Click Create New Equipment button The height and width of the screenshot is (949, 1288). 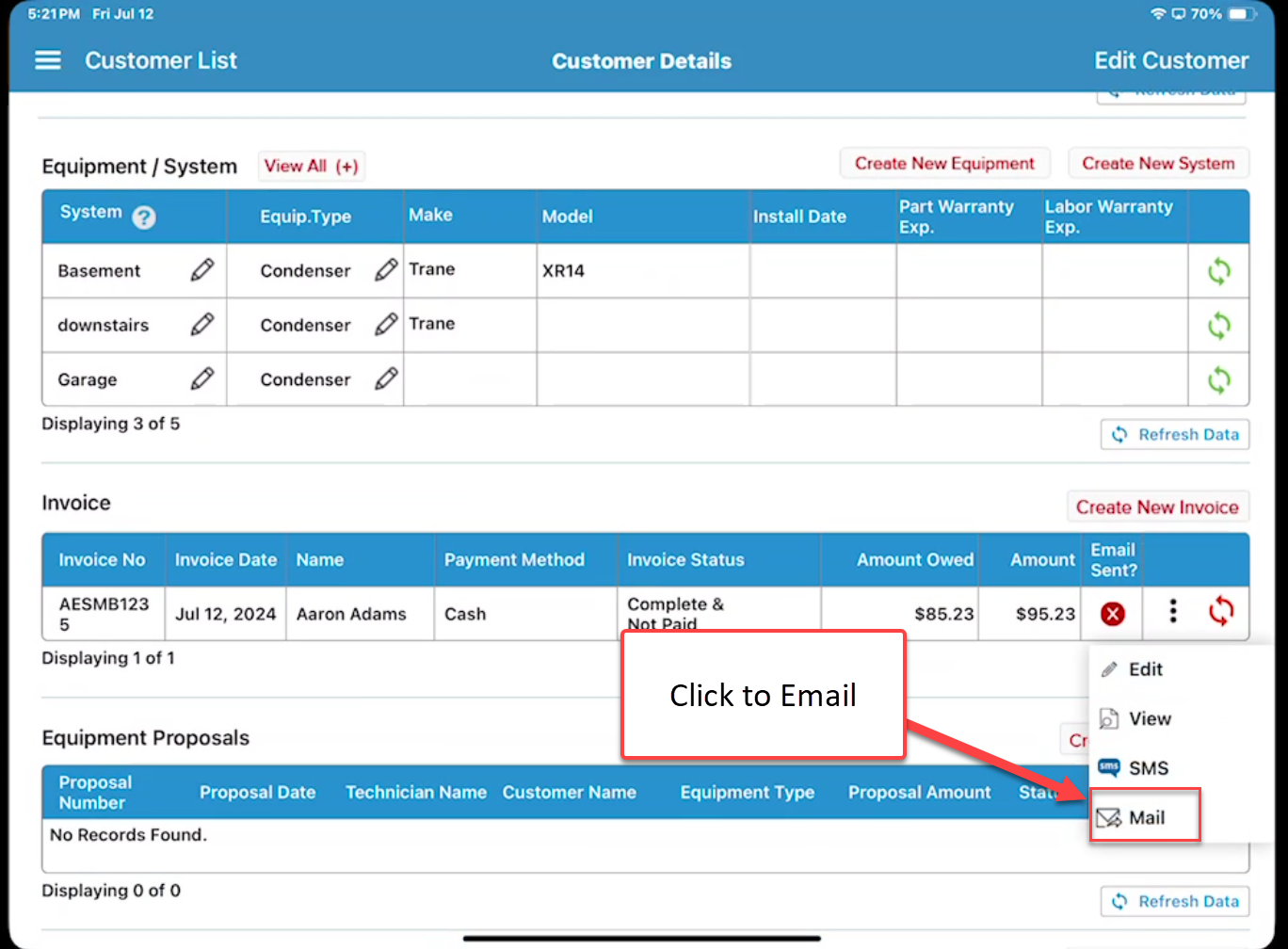(x=944, y=163)
